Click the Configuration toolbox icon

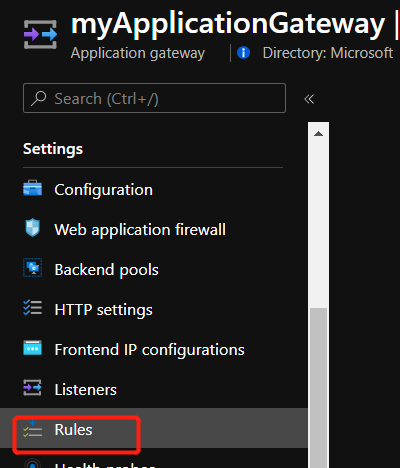tap(32, 188)
